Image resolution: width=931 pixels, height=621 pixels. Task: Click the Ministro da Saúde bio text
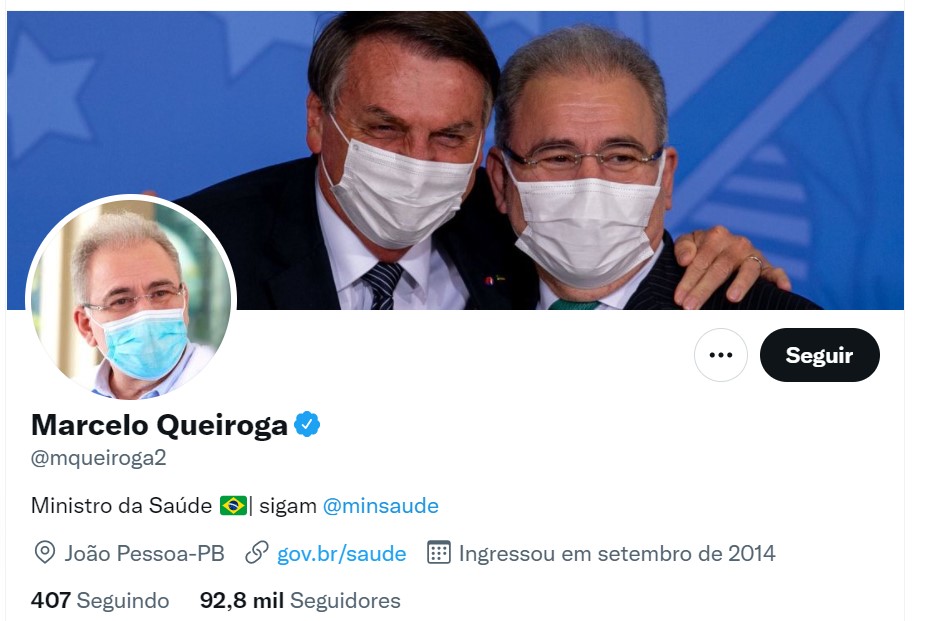coord(121,506)
